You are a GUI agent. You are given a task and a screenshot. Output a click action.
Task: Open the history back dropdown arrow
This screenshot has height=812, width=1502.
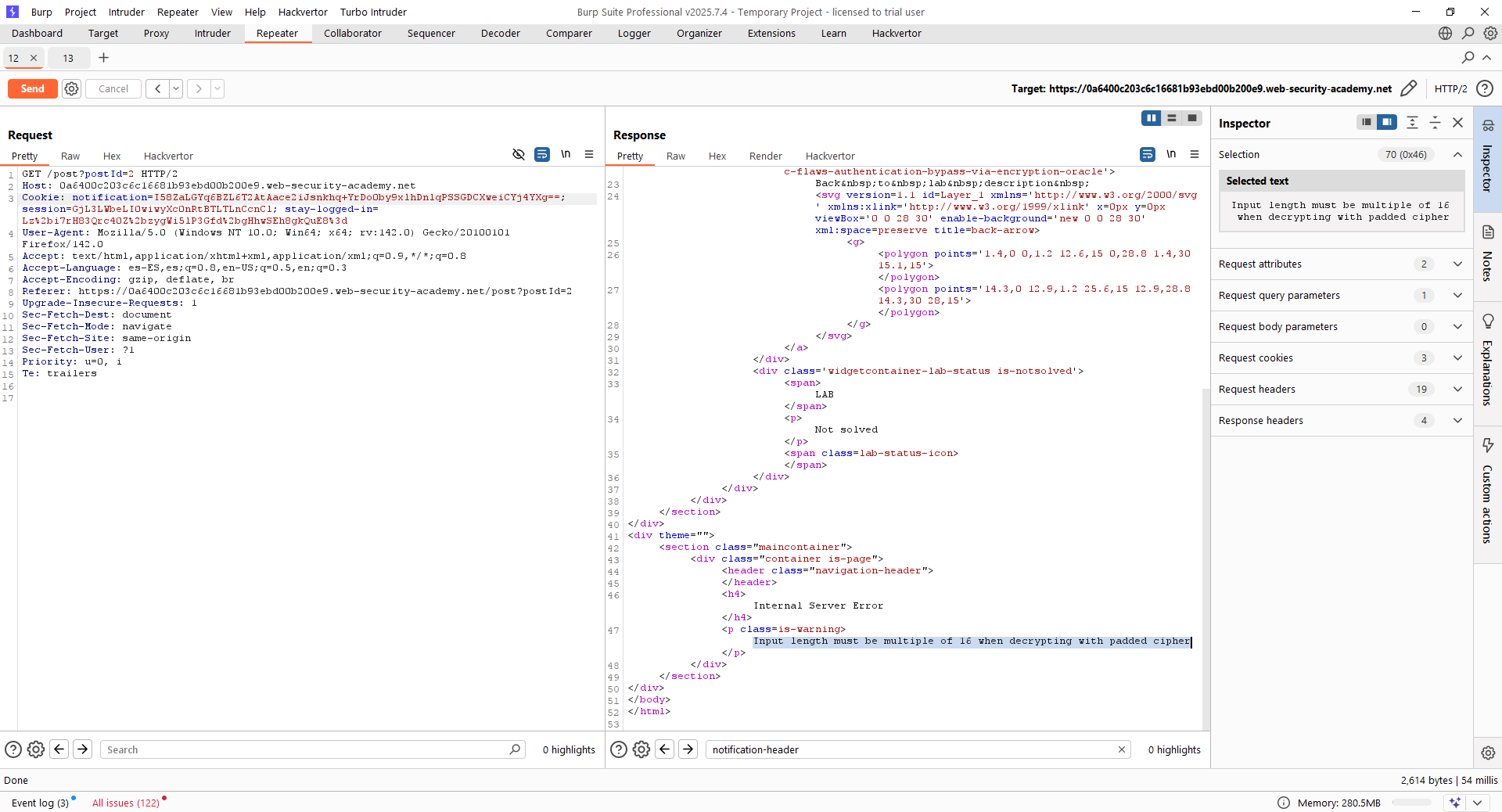click(176, 88)
